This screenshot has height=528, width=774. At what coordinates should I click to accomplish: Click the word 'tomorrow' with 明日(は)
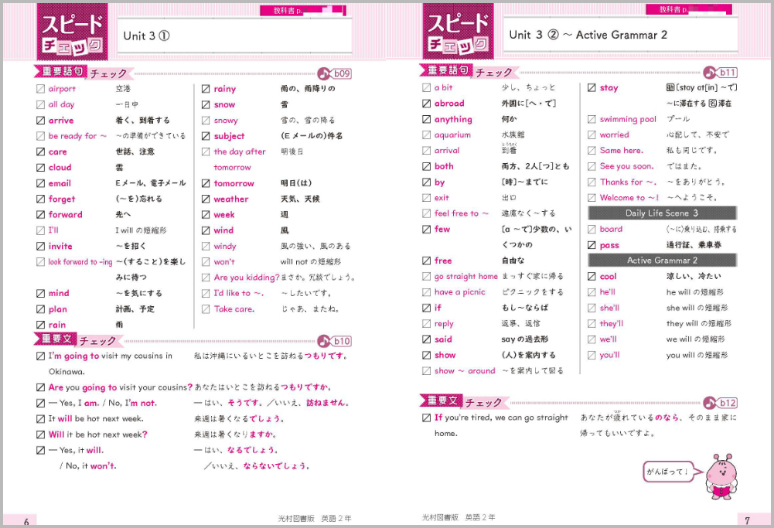tap(234, 183)
